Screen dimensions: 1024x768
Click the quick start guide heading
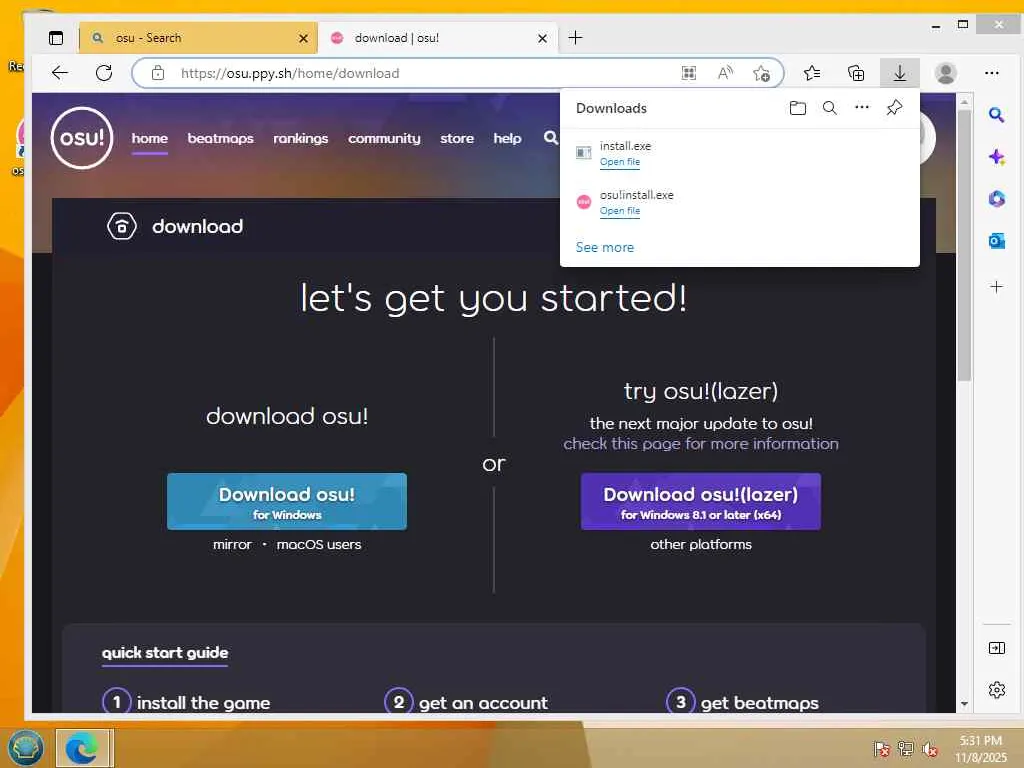165,652
